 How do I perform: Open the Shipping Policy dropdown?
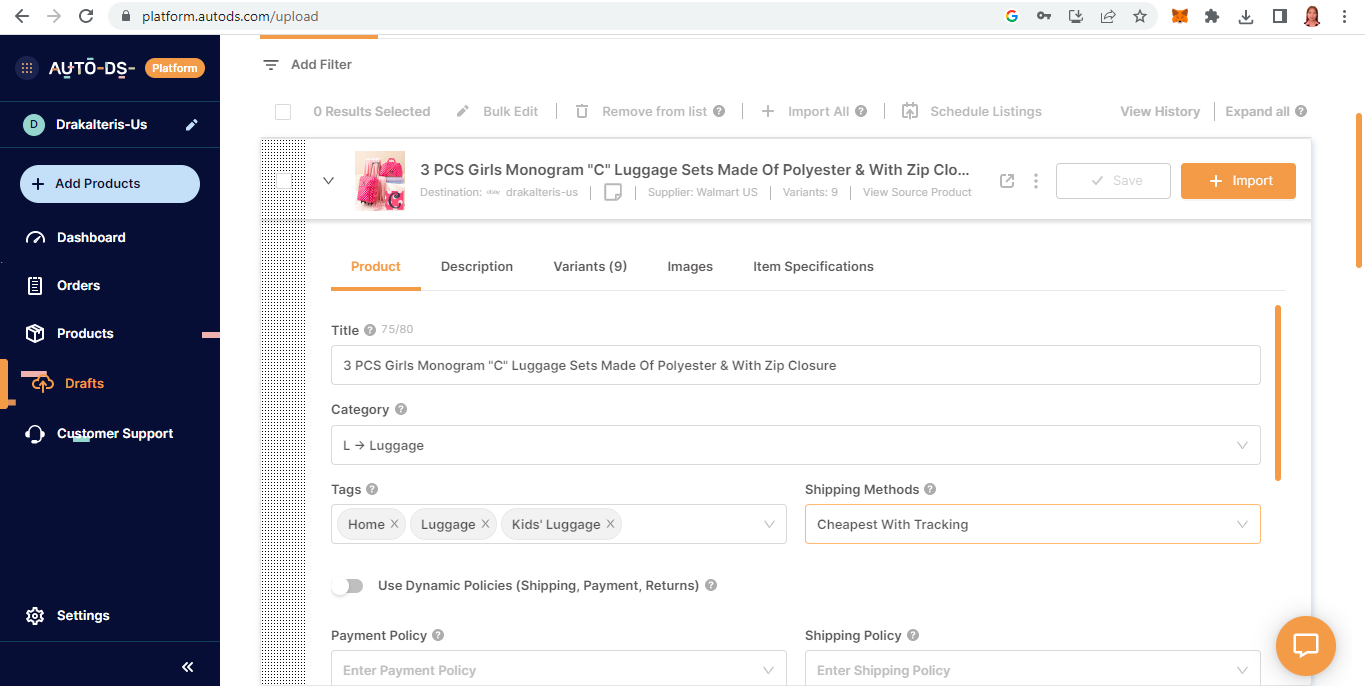tap(1033, 668)
